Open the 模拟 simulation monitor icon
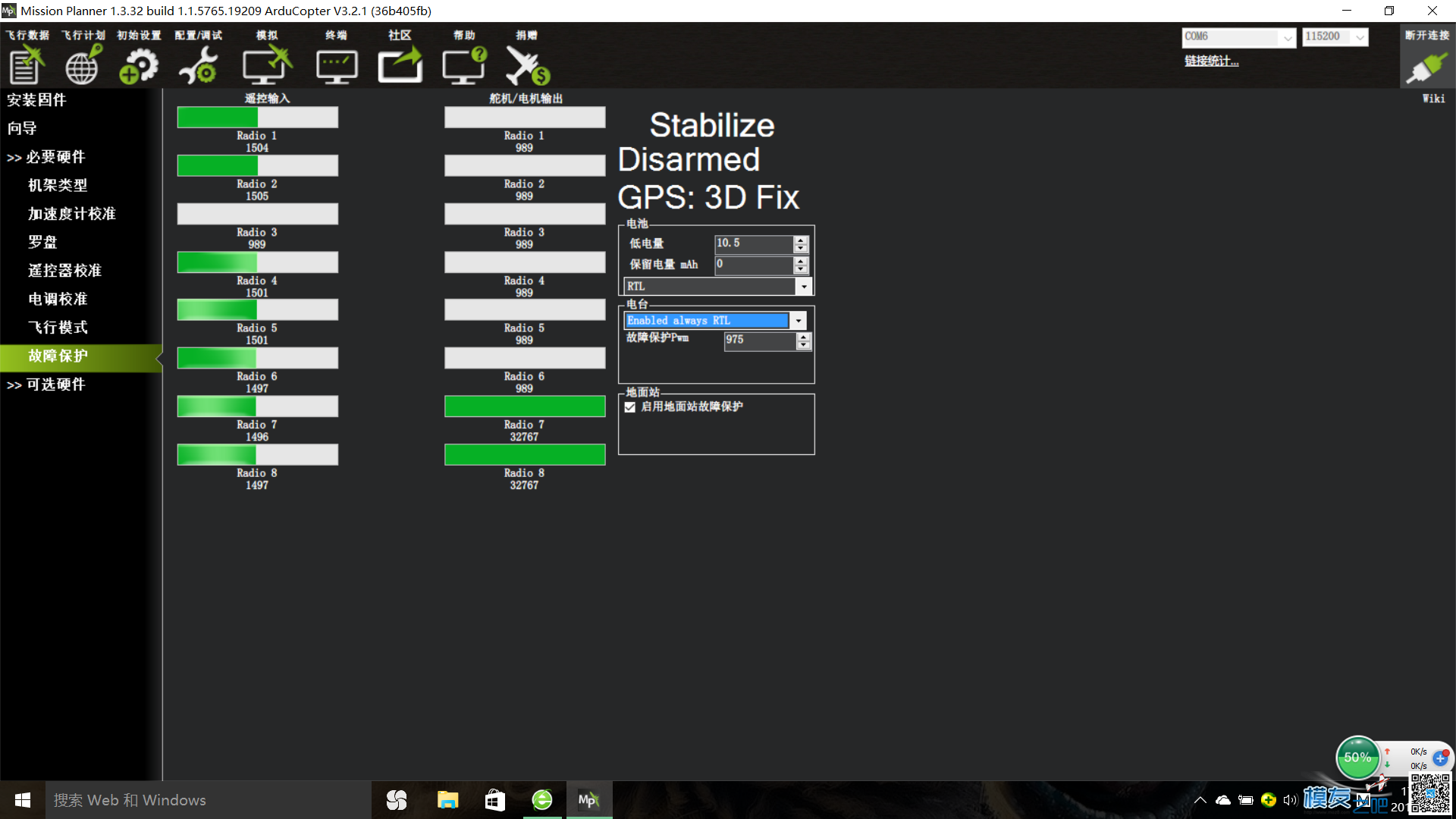 266,64
